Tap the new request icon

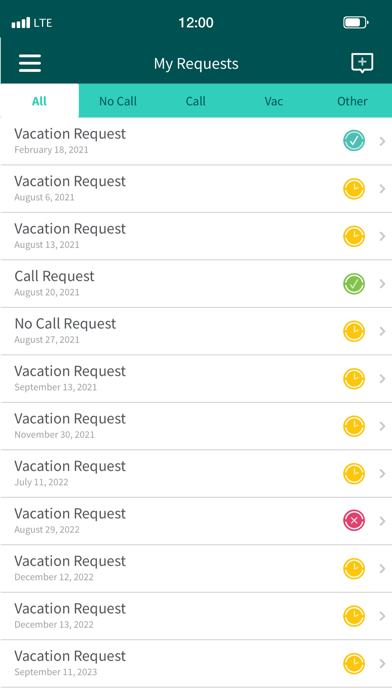point(362,63)
